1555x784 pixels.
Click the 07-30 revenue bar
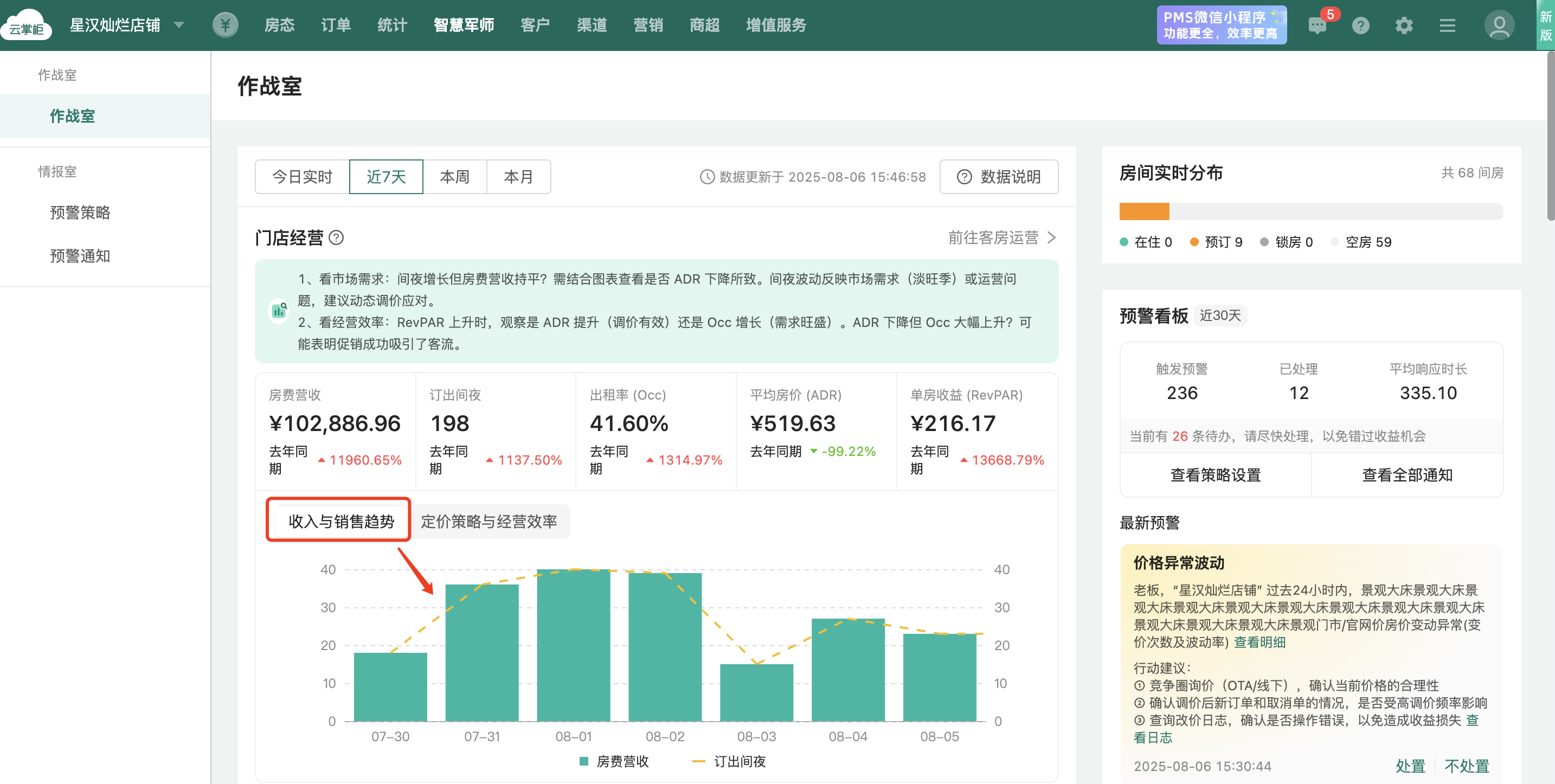point(390,687)
